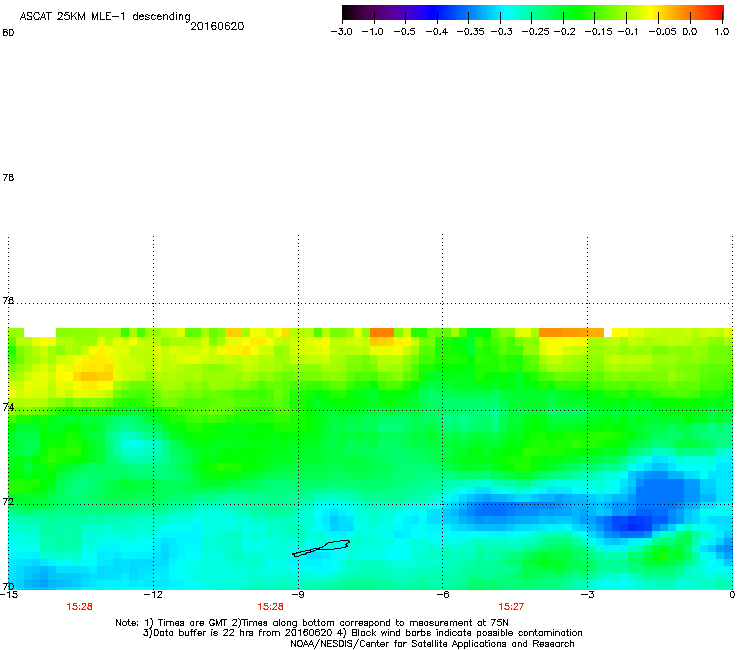Click the "NOAA/NESDIS/Center for Satellite Applications" credit line

coord(432,644)
